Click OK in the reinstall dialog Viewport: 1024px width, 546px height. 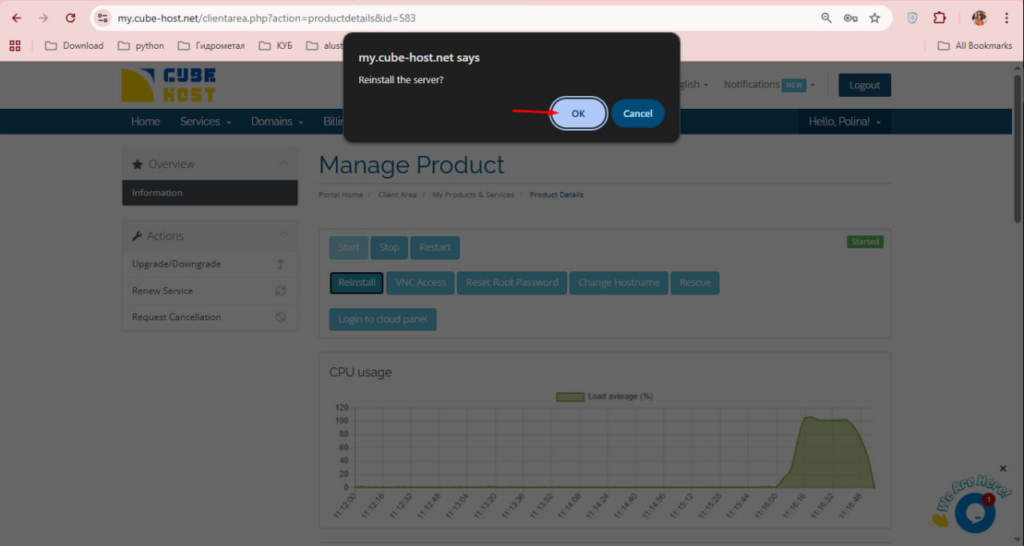pos(578,113)
